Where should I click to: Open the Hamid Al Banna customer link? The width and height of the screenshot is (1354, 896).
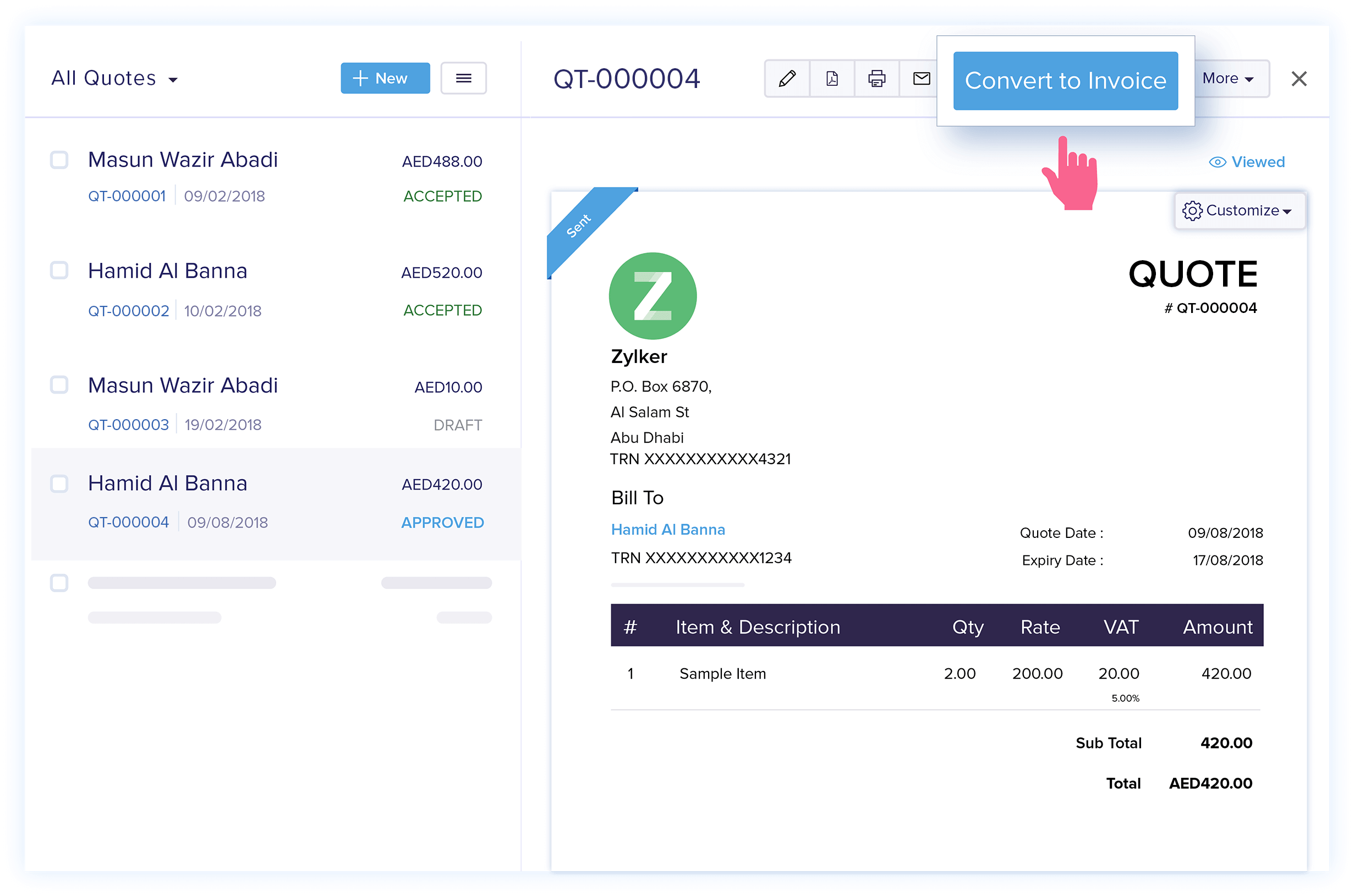[x=667, y=529]
